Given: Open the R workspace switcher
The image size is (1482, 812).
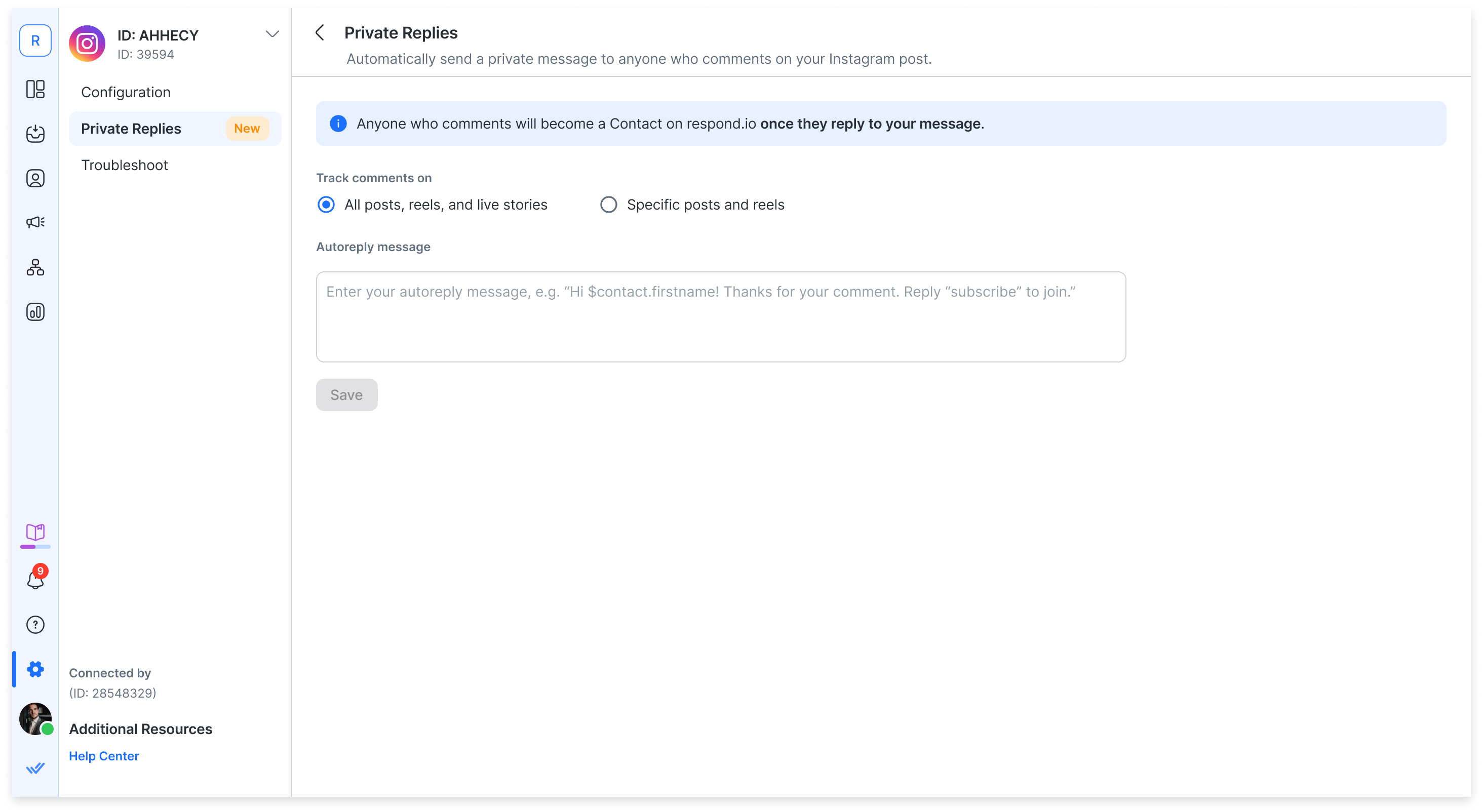Looking at the screenshot, I should pyautogui.click(x=35, y=41).
